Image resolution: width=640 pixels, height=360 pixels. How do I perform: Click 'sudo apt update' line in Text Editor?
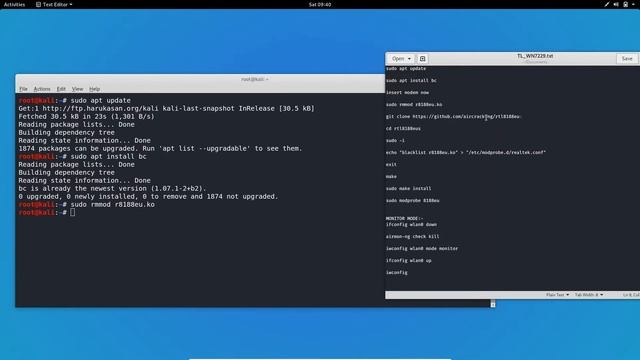coord(406,69)
